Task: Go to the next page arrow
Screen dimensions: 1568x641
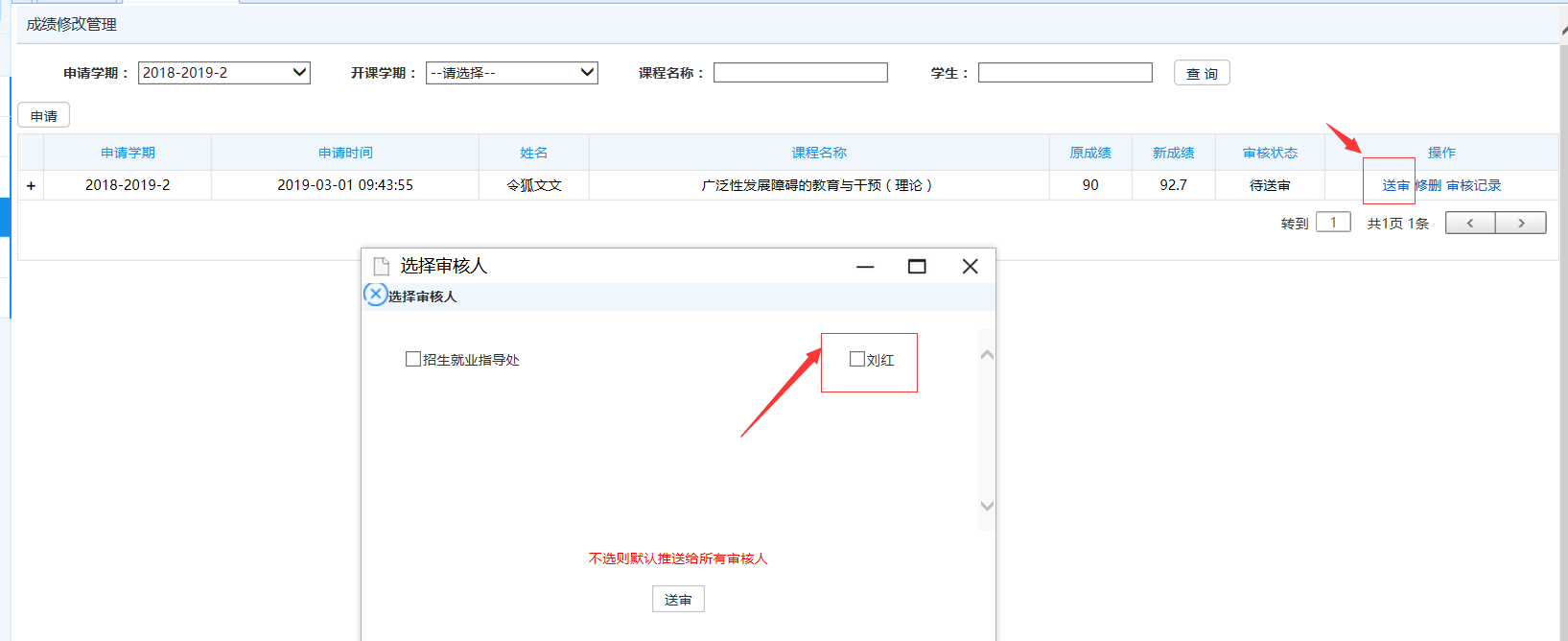Action: tap(1521, 223)
